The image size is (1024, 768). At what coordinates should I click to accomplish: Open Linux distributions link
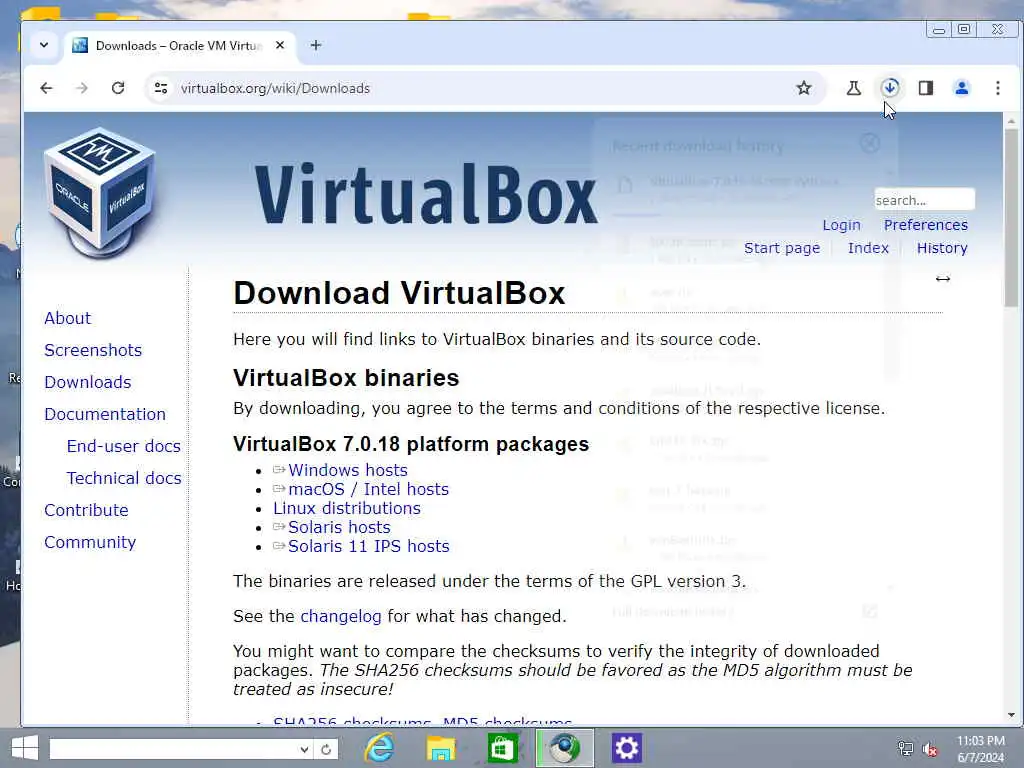click(x=347, y=508)
